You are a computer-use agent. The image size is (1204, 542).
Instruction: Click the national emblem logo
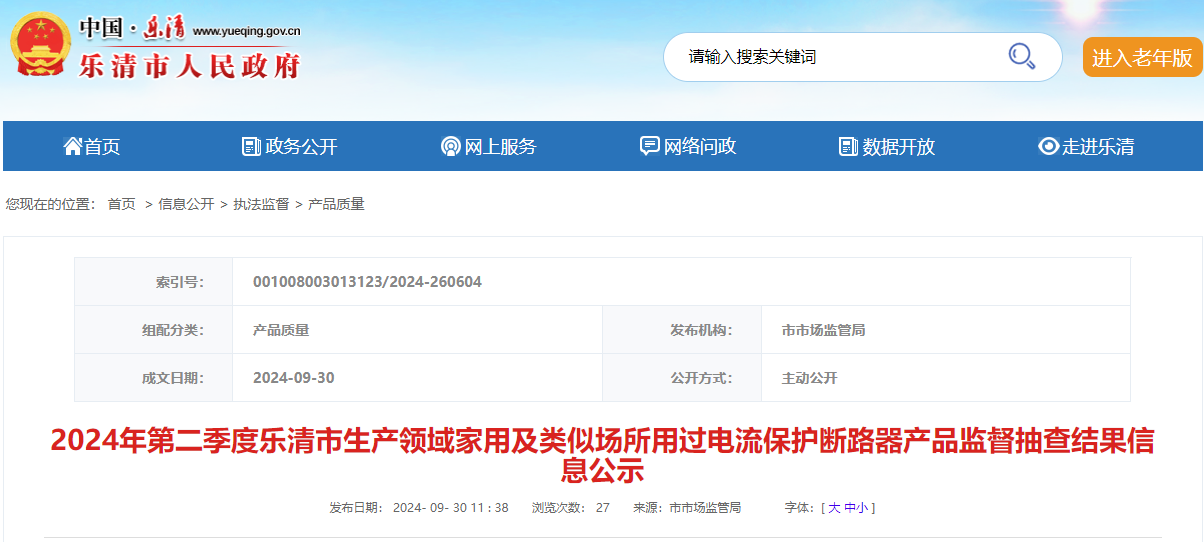click(x=41, y=46)
